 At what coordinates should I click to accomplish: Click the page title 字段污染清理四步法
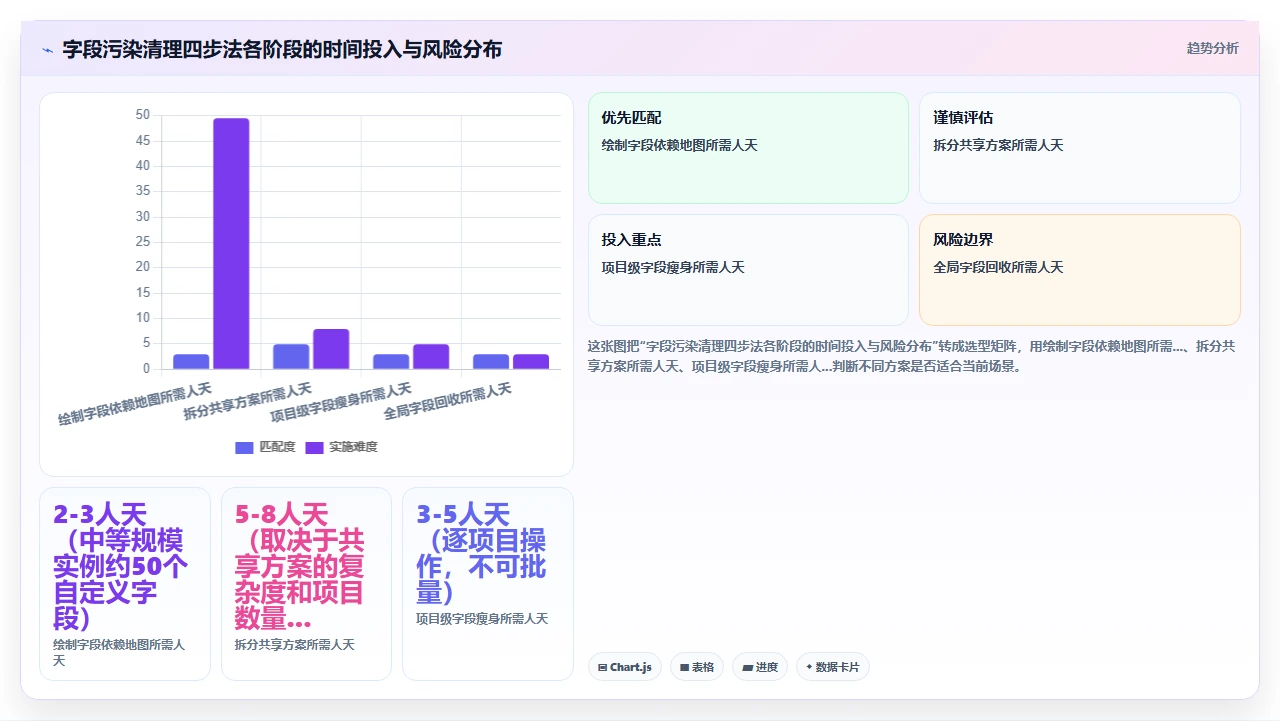pyautogui.click(x=282, y=49)
